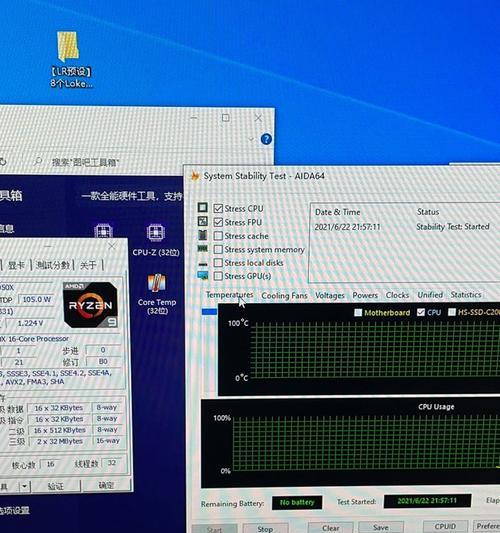Click the blue help question mark icon
The height and width of the screenshot is (533, 500).
click(266, 139)
